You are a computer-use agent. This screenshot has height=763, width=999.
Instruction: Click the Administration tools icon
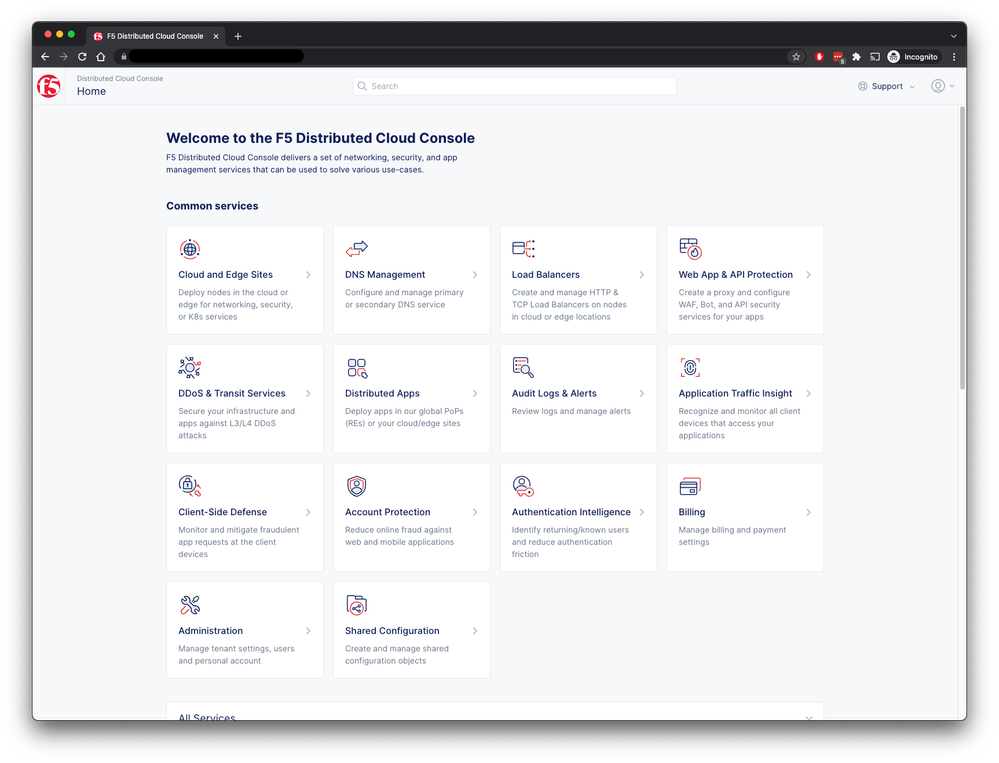click(x=189, y=605)
